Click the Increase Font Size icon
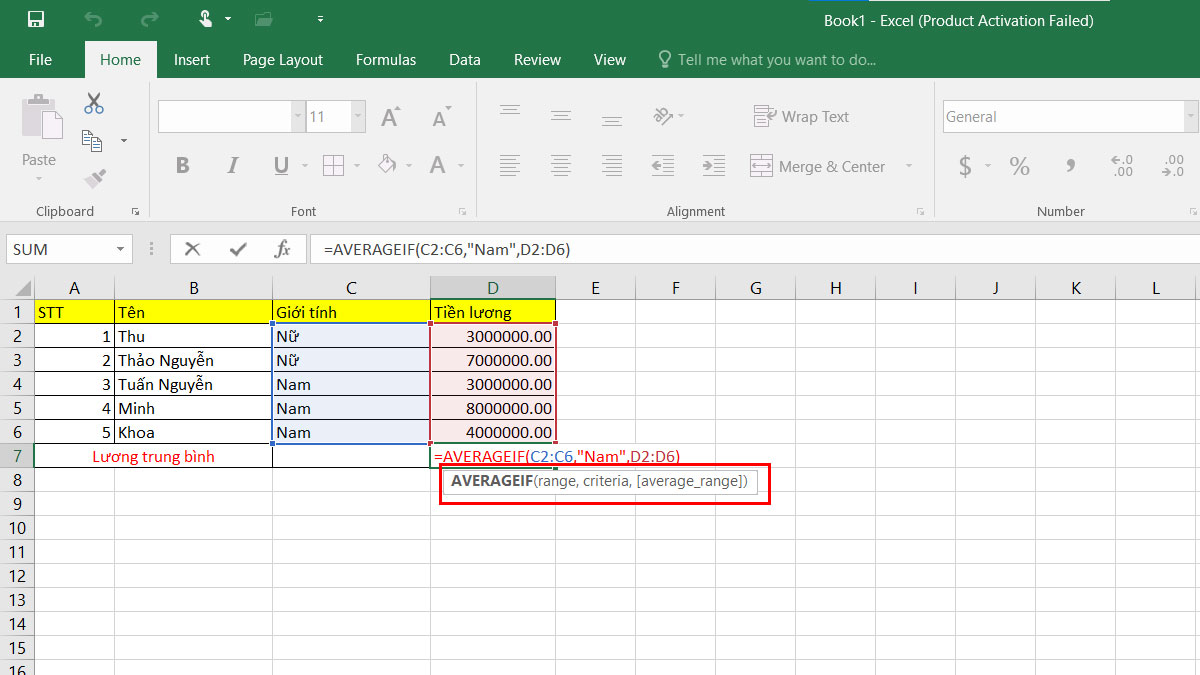The height and width of the screenshot is (675, 1200). tap(388, 115)
